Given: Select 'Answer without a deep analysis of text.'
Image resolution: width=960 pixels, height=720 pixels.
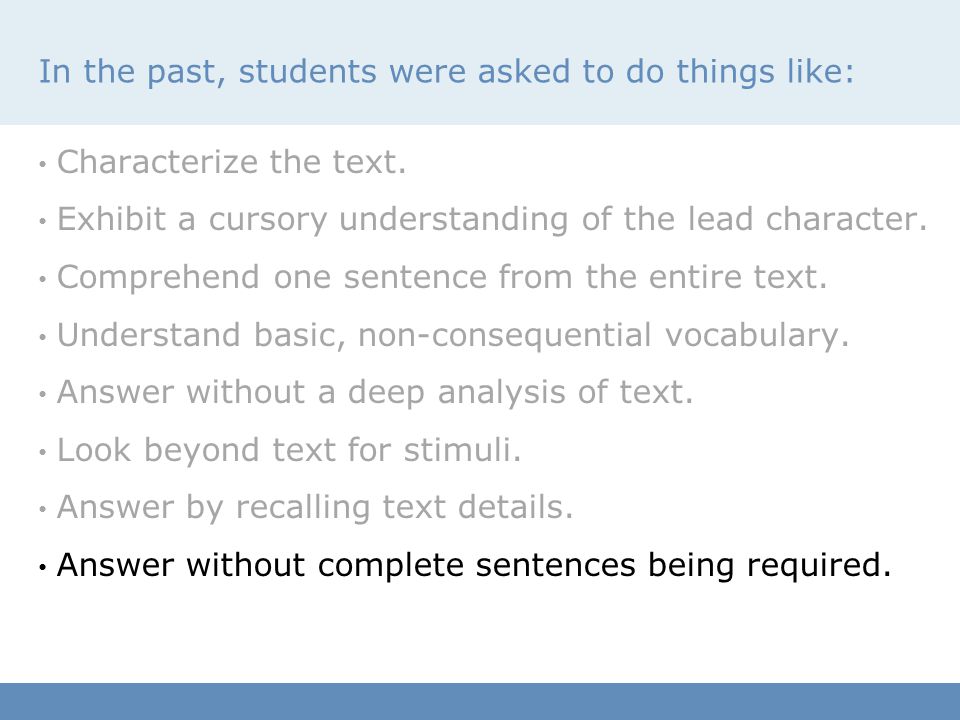Looking at the screenshot, I should click(375, 392).
